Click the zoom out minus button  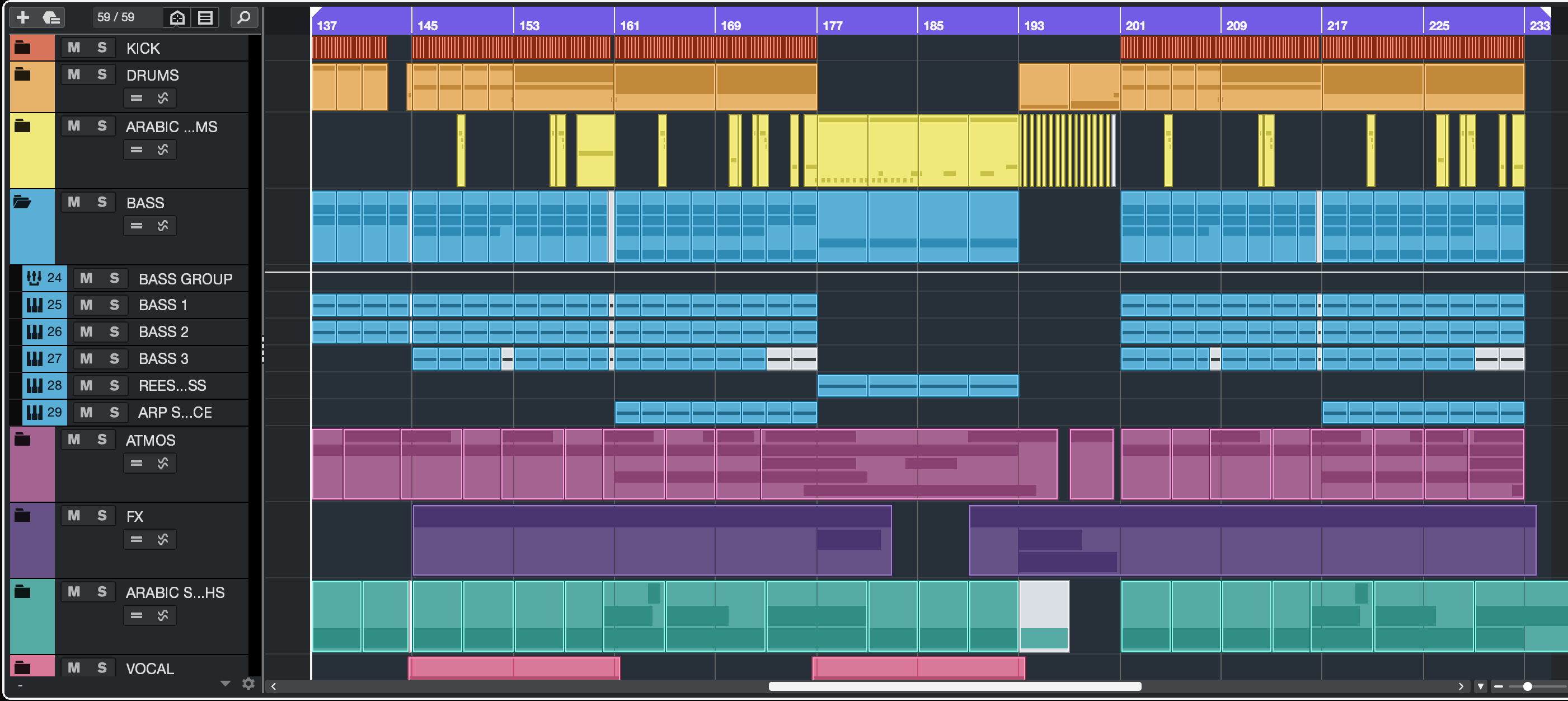tap(1499, 686)
